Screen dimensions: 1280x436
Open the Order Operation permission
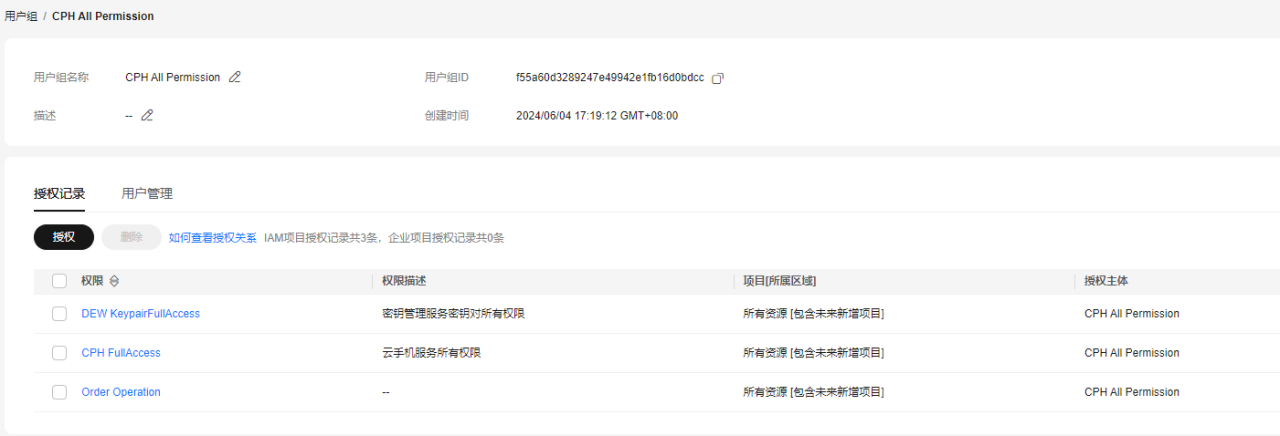[121, 392]
